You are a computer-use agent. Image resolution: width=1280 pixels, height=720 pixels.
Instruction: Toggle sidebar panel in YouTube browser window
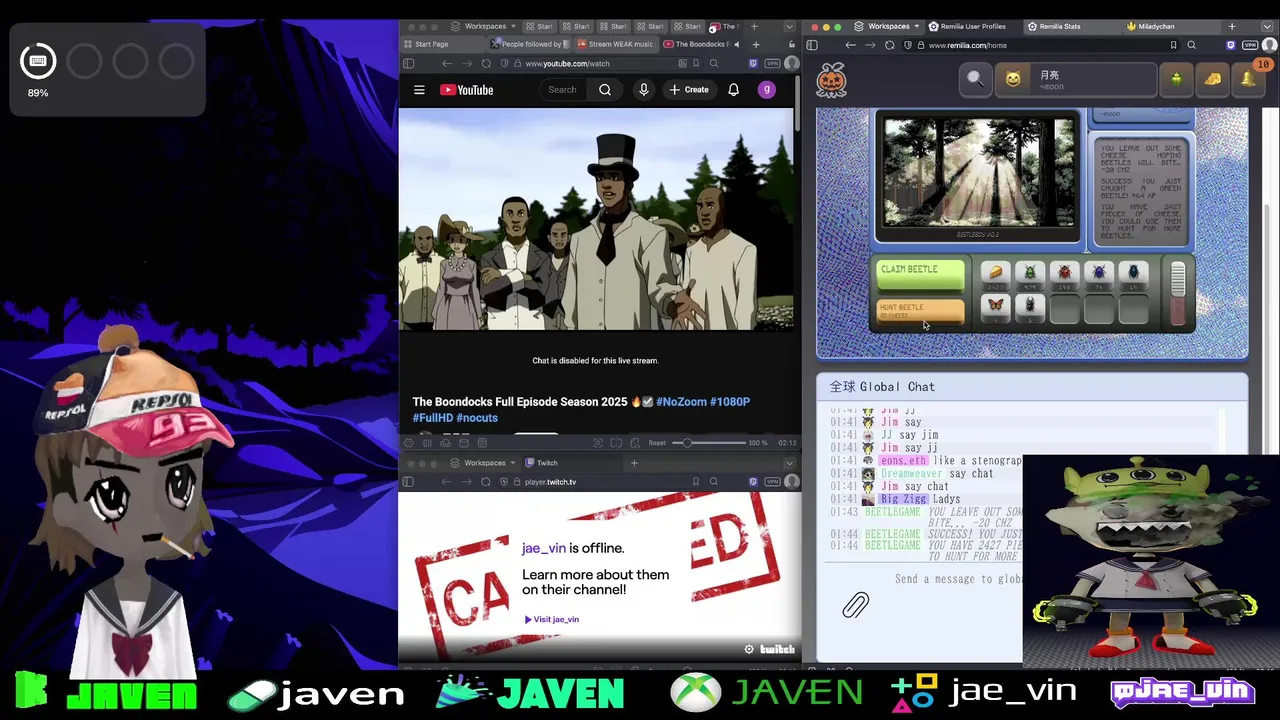point(408,63)
